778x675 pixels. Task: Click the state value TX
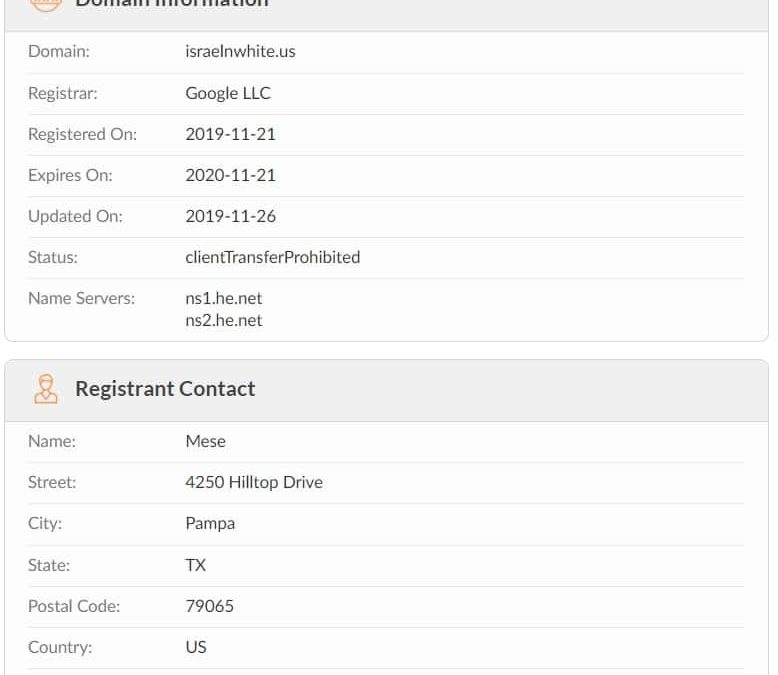[x=195, y=565]
